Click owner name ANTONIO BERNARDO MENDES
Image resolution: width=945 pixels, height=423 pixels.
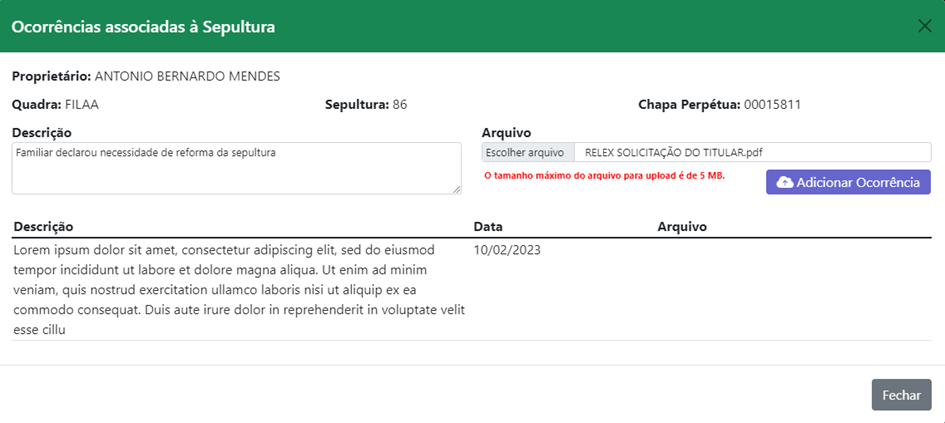coord(187,77)
